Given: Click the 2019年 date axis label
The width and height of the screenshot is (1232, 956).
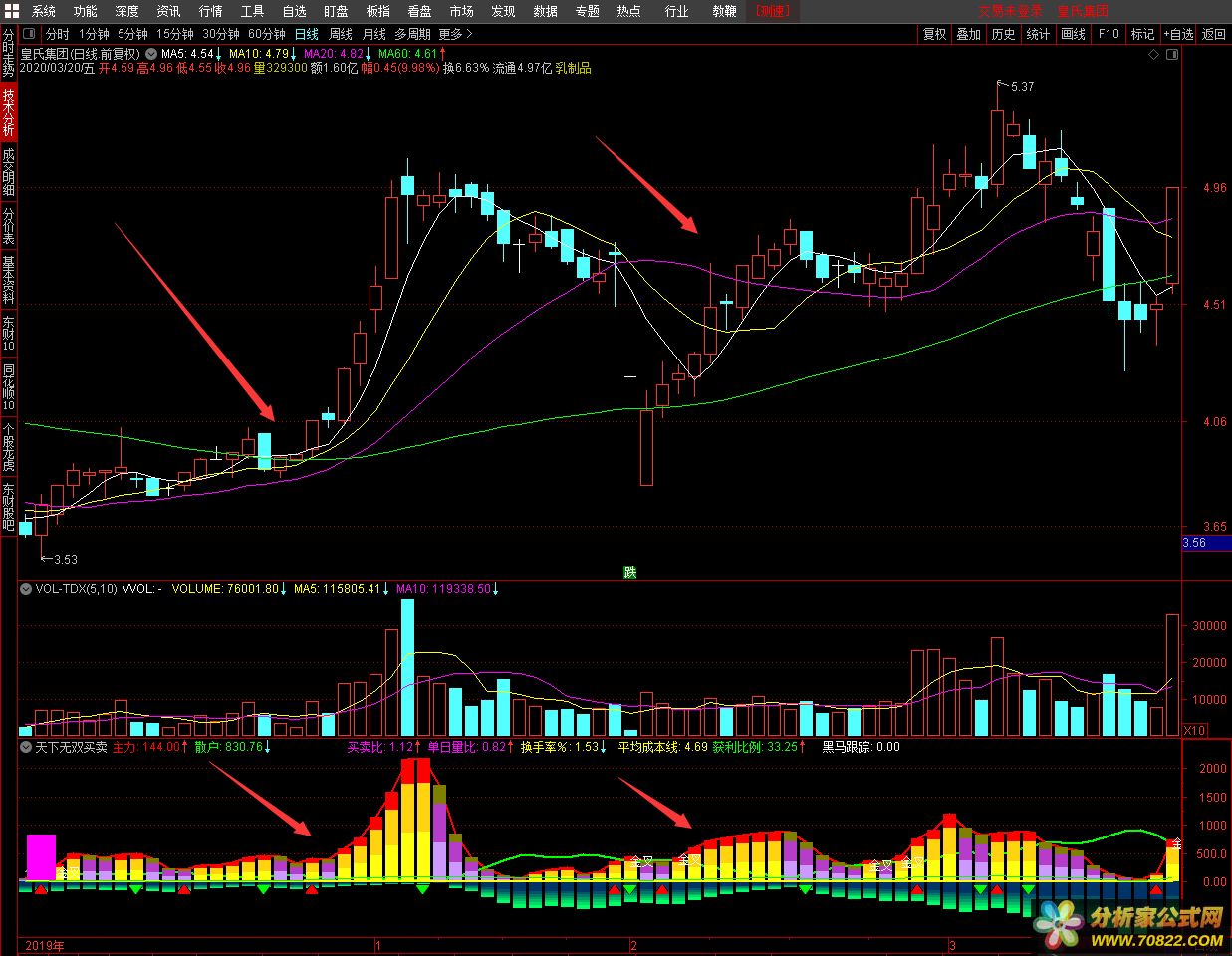Looking at the screenshot, I should [x=44, y=945].
